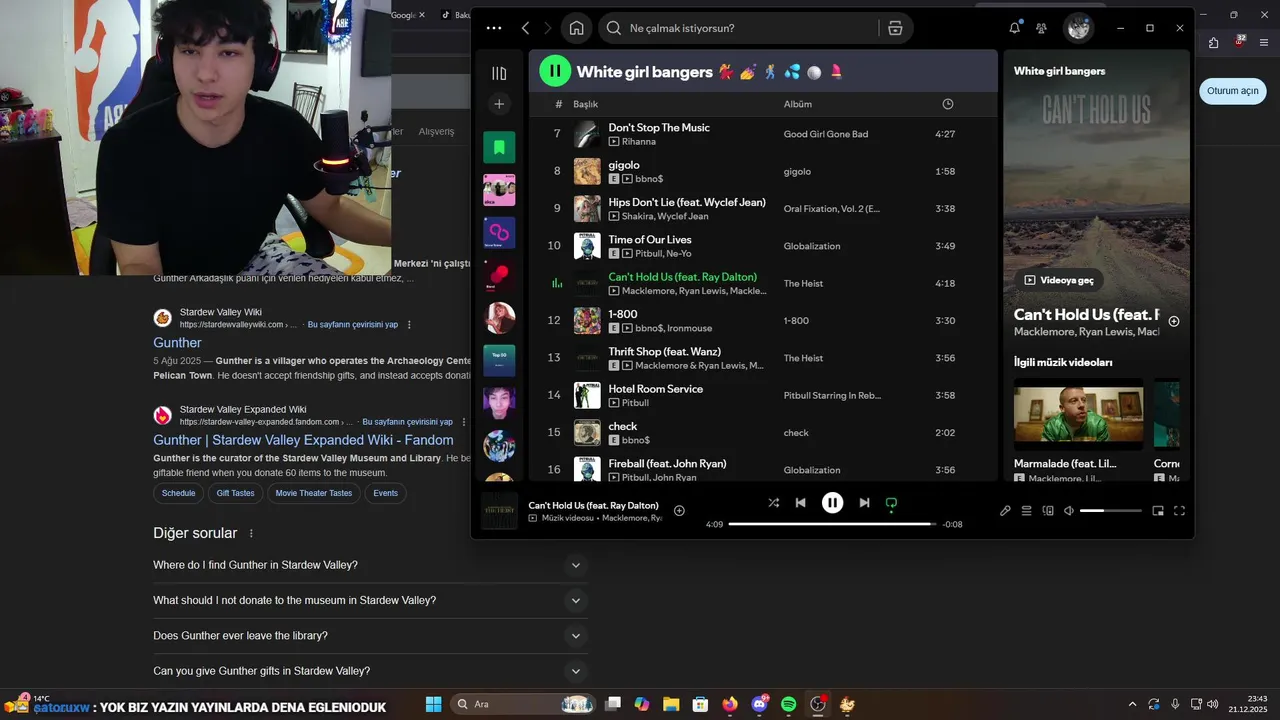Sort tracks by the duration clock icon

pos(947,104)
